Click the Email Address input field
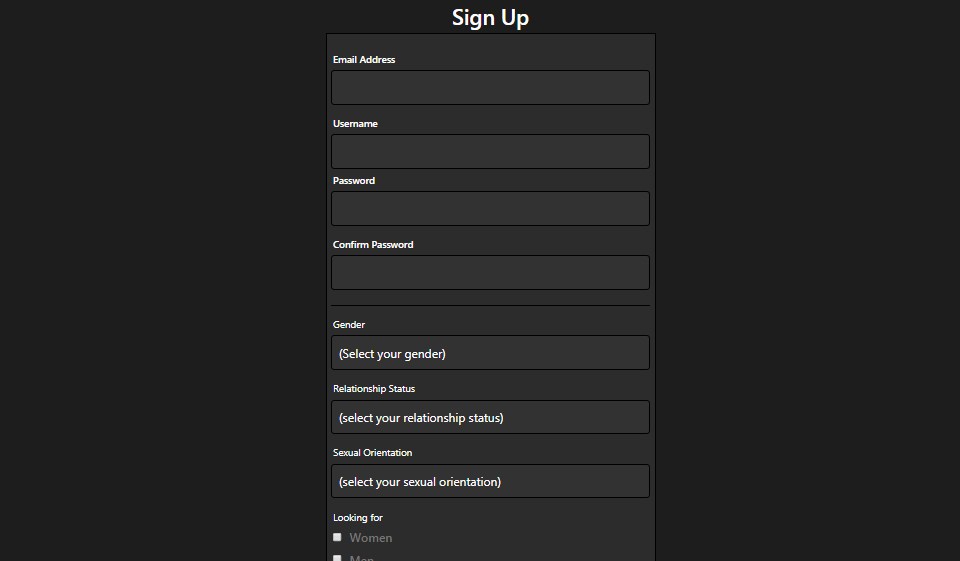 click(490, 88)
